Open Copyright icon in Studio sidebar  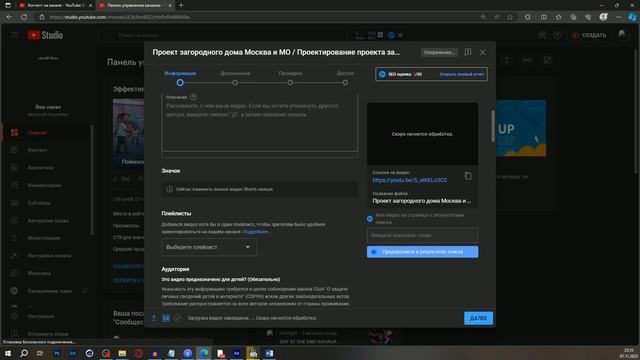click(14, 220)
